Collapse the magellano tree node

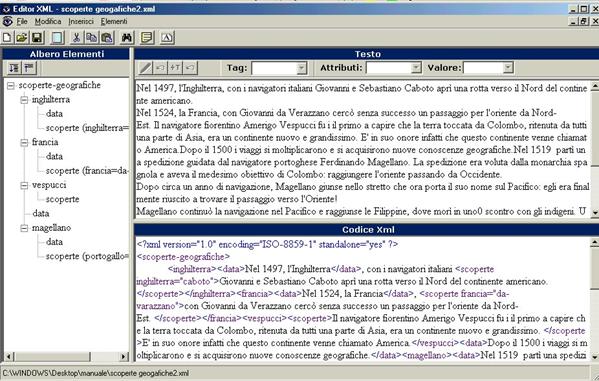point(24,228)
